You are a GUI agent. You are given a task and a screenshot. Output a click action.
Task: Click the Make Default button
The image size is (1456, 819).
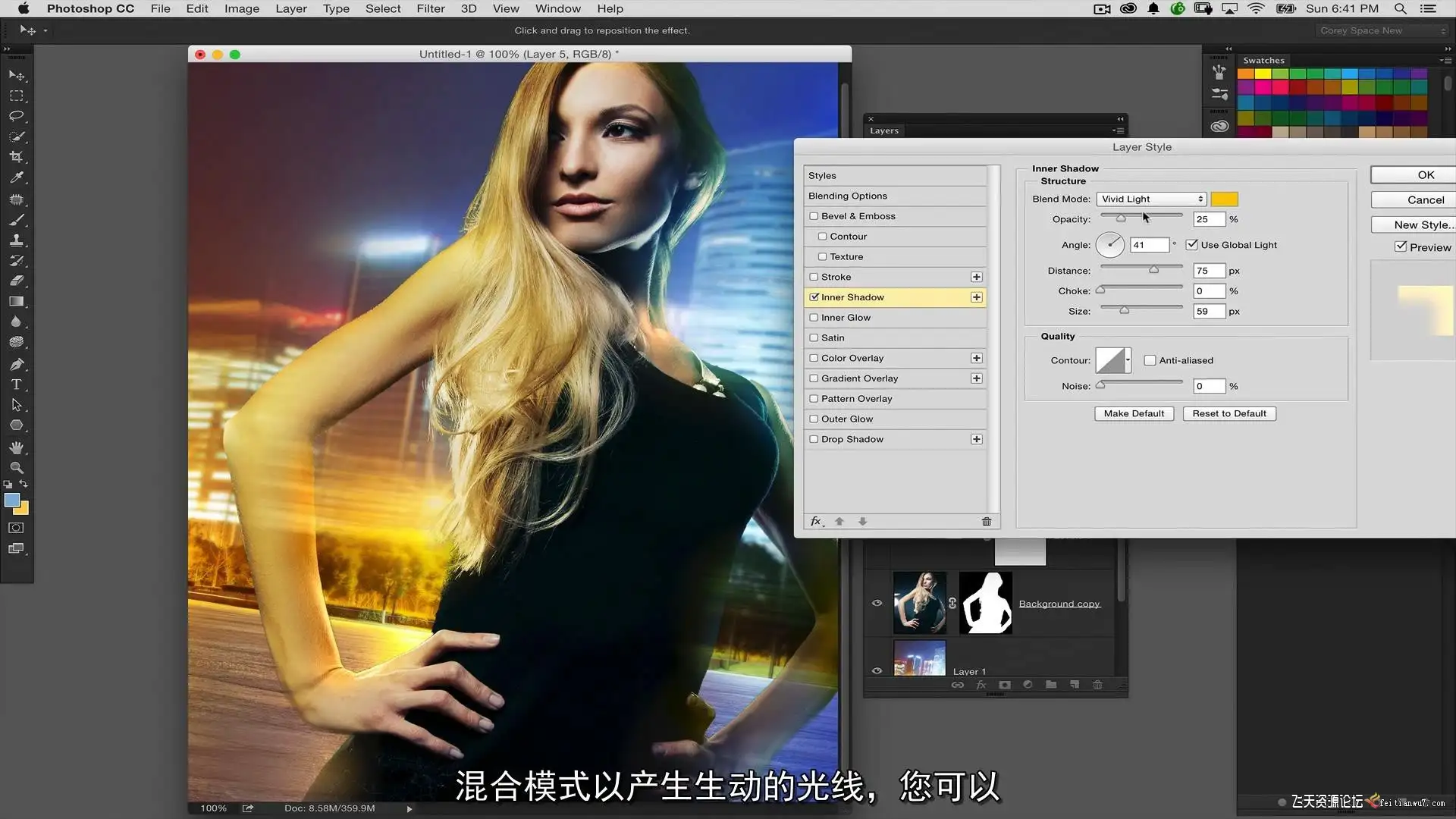pos(1134,413)
